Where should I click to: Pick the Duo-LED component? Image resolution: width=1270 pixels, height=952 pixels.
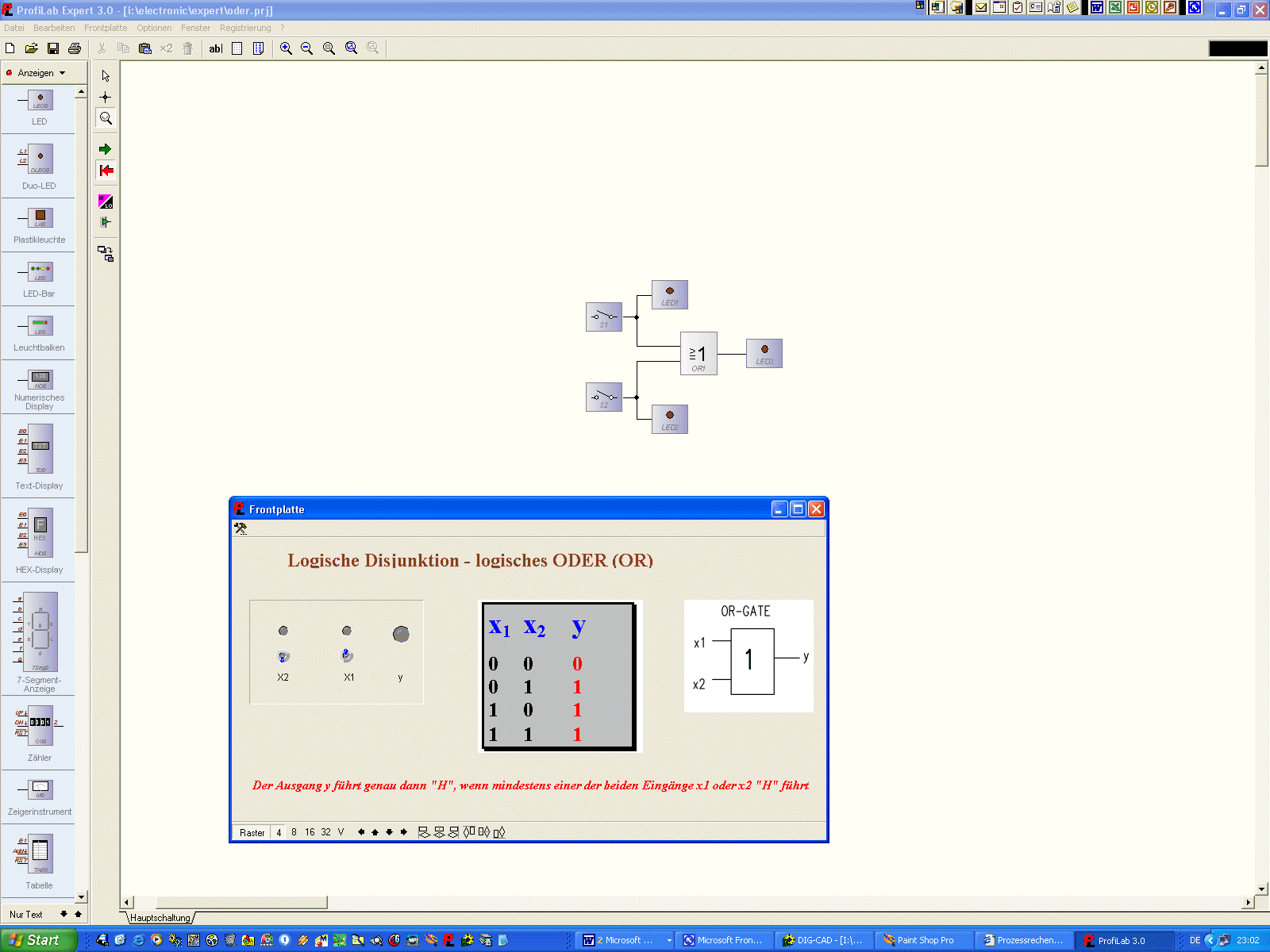pos(39,166)
